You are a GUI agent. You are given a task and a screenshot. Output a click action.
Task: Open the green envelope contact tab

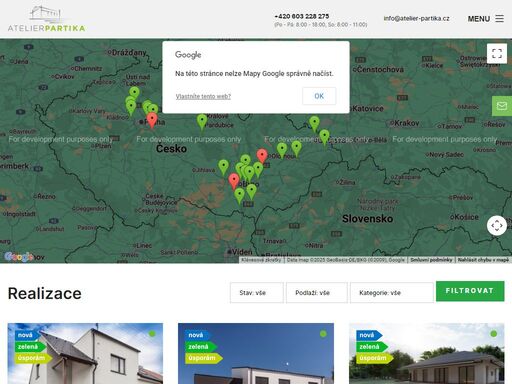[x=502, y=106]
